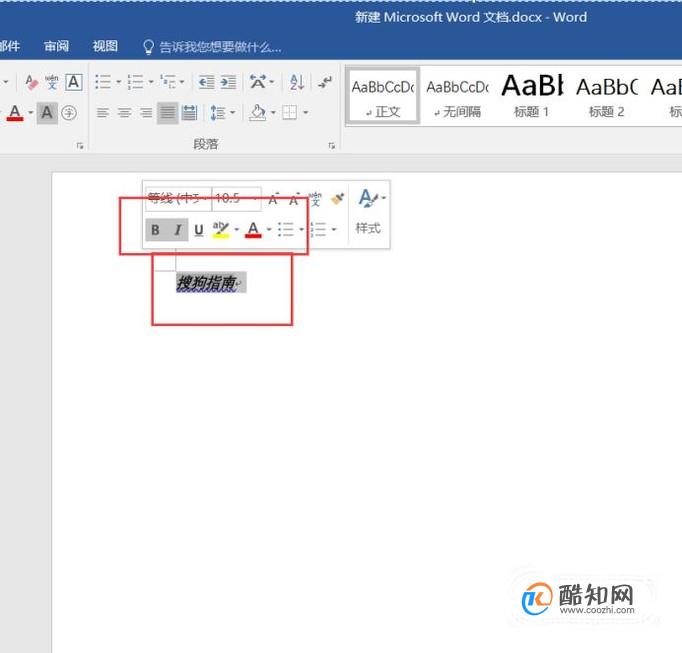
Task: Open mini toolbar numbering dropdown arrow
Action: [x=334, y=229]
